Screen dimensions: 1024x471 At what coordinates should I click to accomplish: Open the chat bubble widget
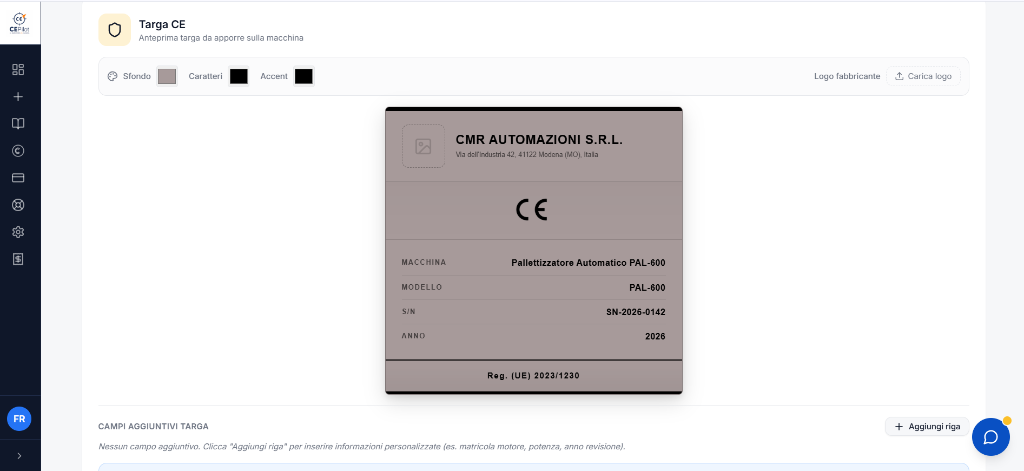click(x=991, y=437)
